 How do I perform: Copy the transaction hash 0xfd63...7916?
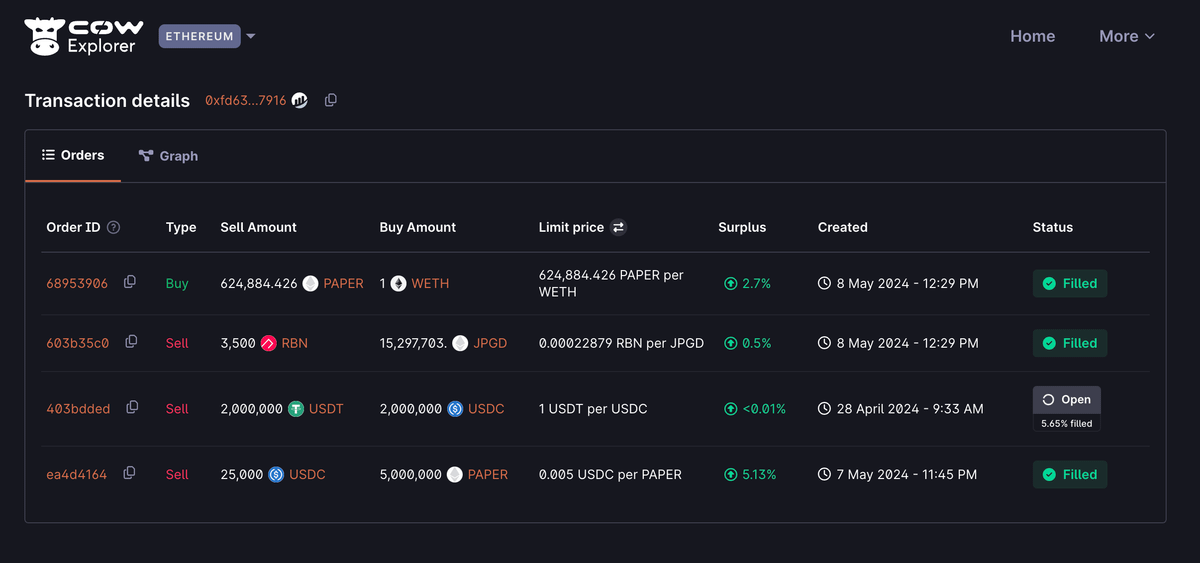[x=331, y=100]
